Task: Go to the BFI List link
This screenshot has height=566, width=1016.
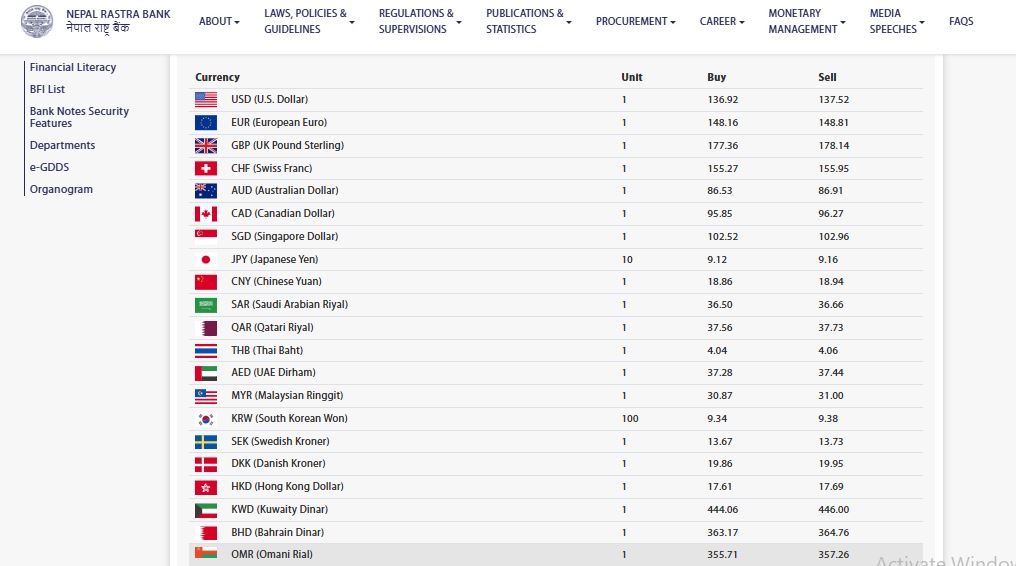Action: [x=48, y=89]
